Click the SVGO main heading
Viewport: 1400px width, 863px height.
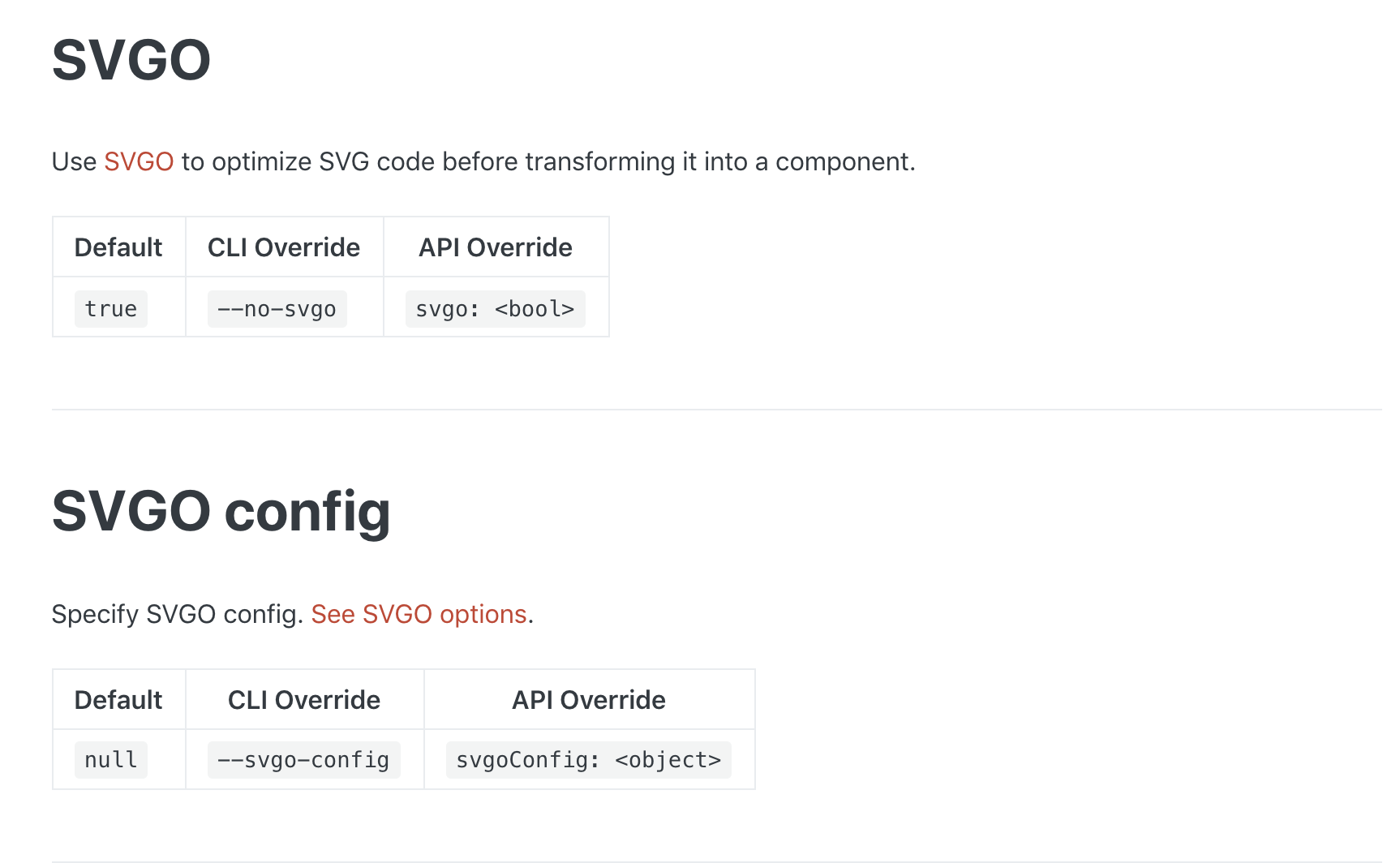(131, 60)
